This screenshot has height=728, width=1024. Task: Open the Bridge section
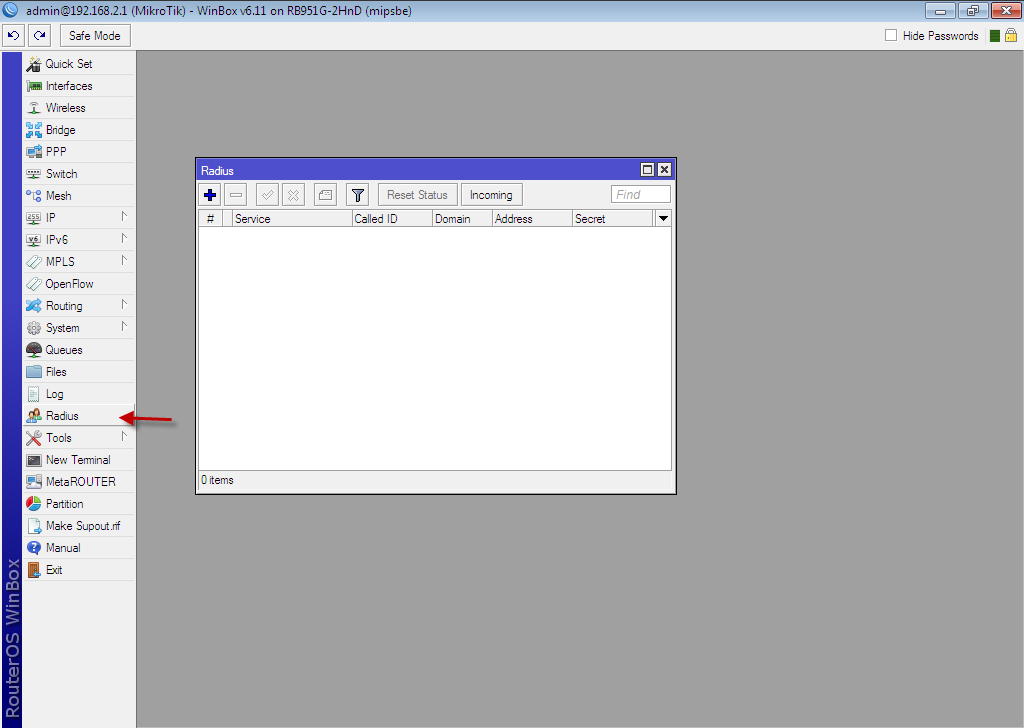79,130
